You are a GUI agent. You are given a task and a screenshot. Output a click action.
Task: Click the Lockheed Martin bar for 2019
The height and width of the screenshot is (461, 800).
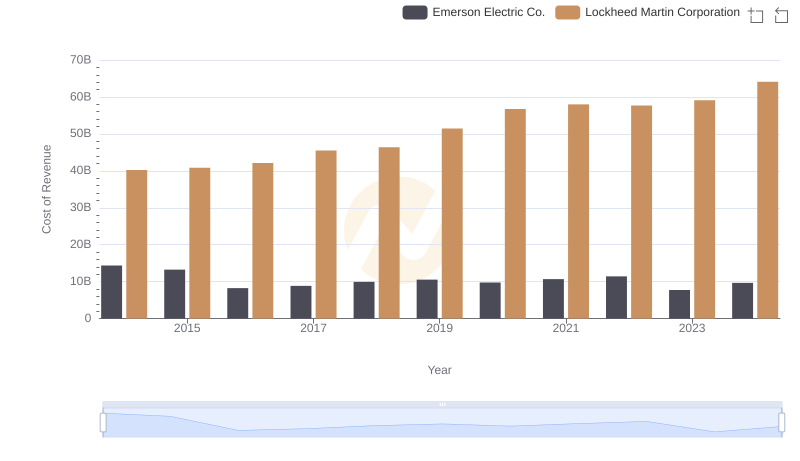(x=452, y=223)
